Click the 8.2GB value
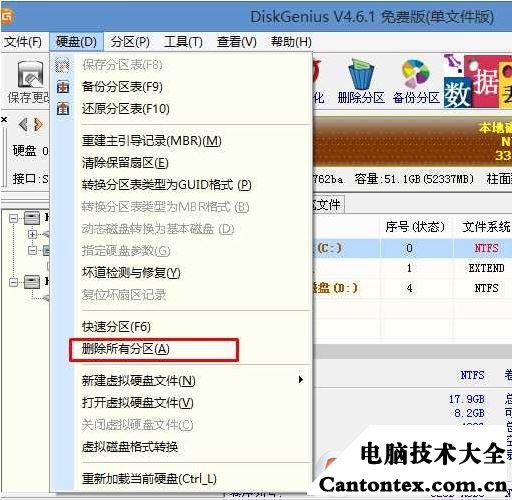 pos(469,413)
